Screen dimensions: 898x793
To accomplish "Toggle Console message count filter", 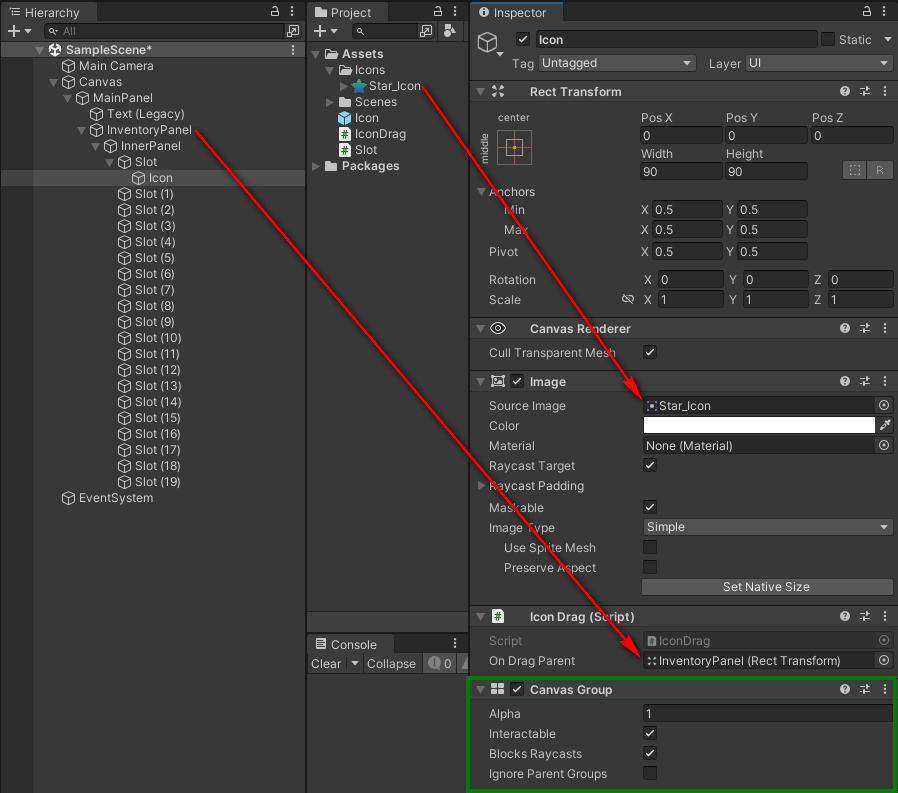I will click(440, 664).
